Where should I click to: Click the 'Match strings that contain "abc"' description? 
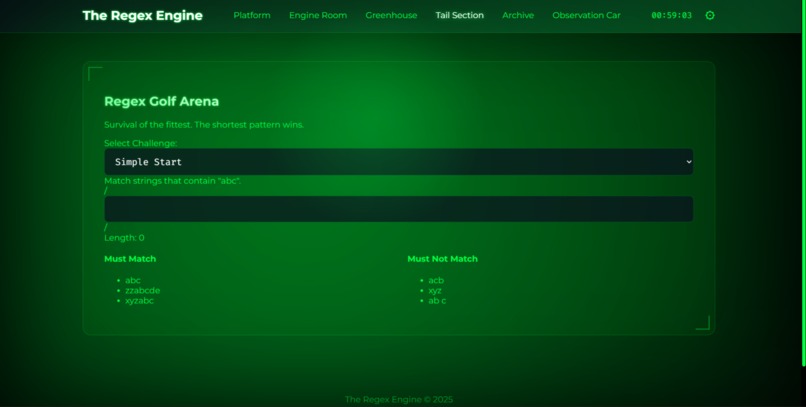pos(173,181)
